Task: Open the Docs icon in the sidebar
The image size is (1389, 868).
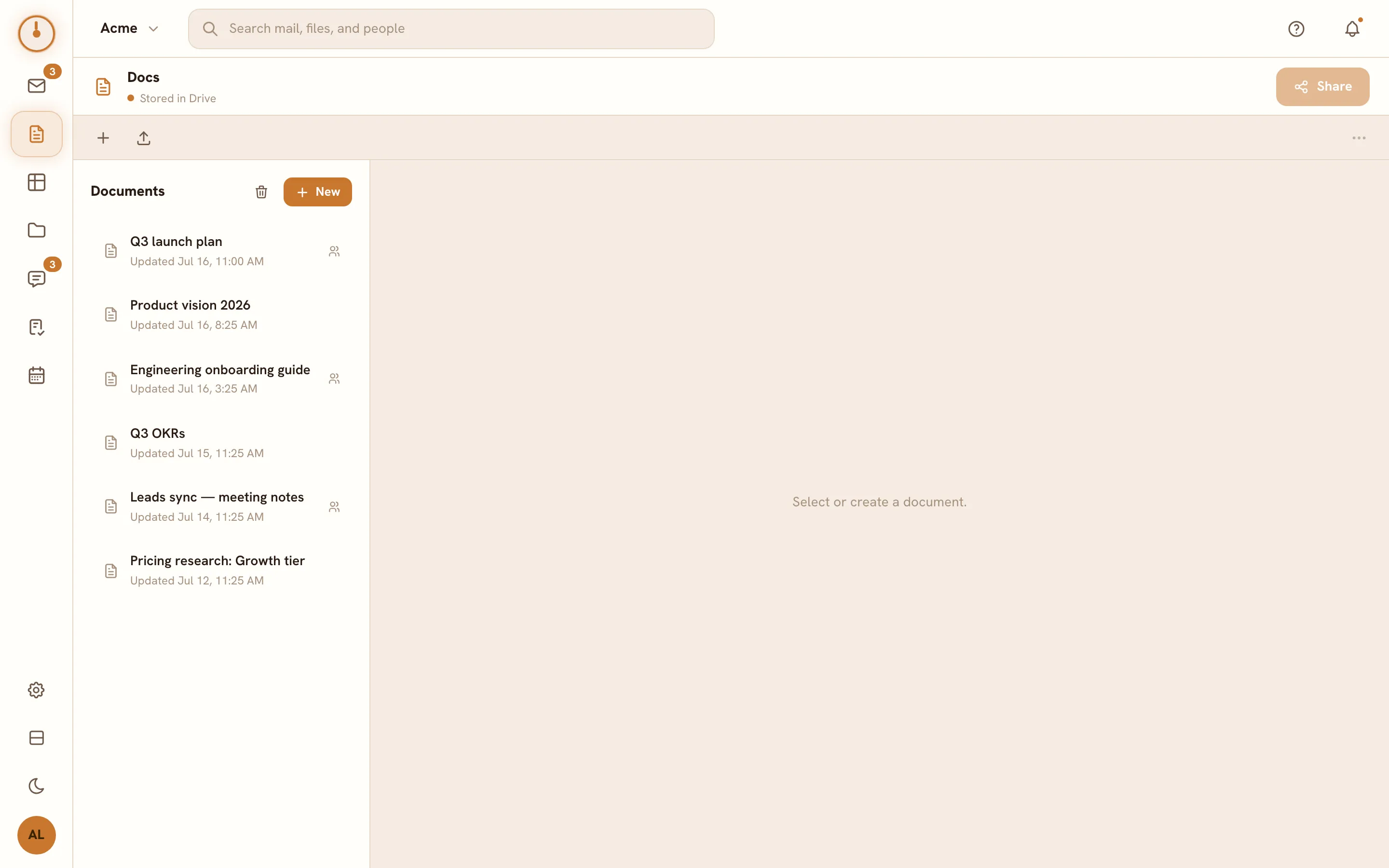Action: point(37,135)
